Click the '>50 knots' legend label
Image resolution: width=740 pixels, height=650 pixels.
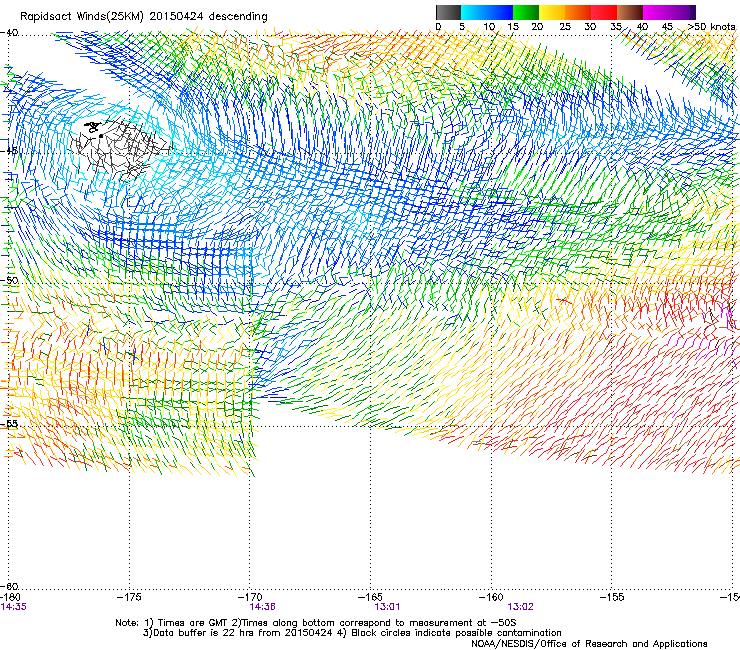(711, 27)
